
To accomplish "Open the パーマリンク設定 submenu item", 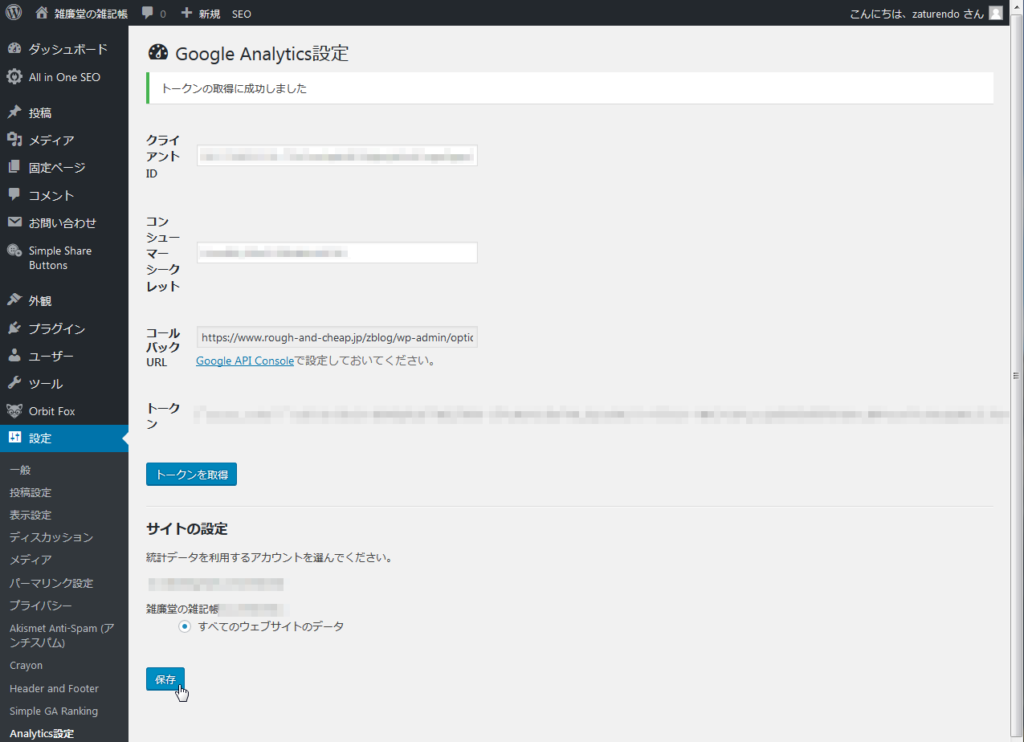I will pos(51,583).
